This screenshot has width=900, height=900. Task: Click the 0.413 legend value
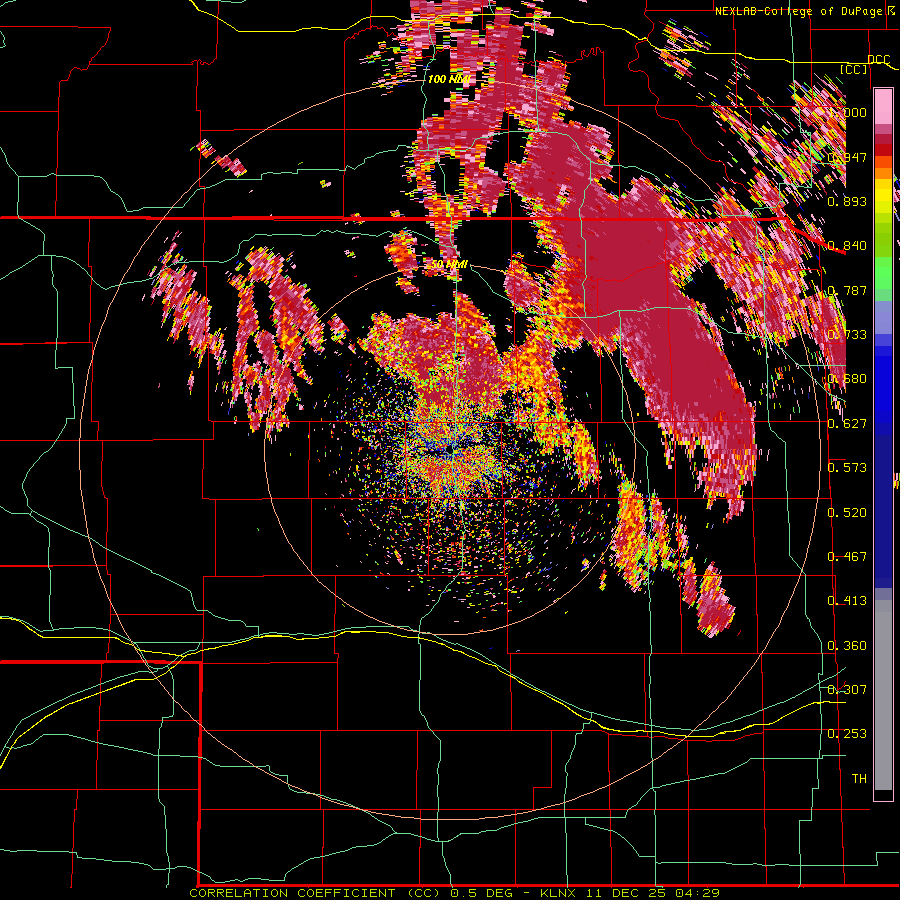tap(847, 601)
